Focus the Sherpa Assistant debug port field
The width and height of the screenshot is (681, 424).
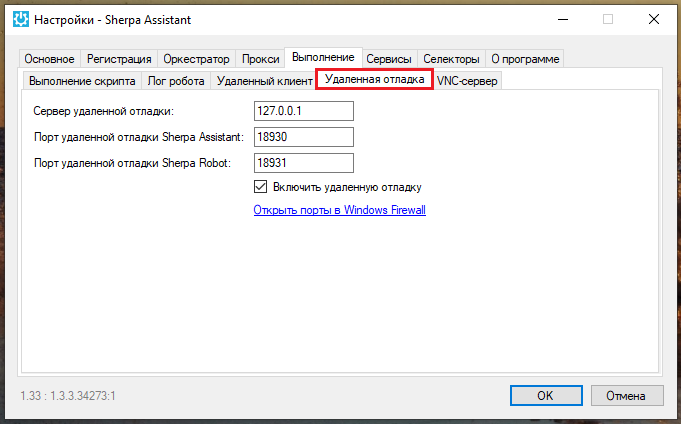click(304, 137)
